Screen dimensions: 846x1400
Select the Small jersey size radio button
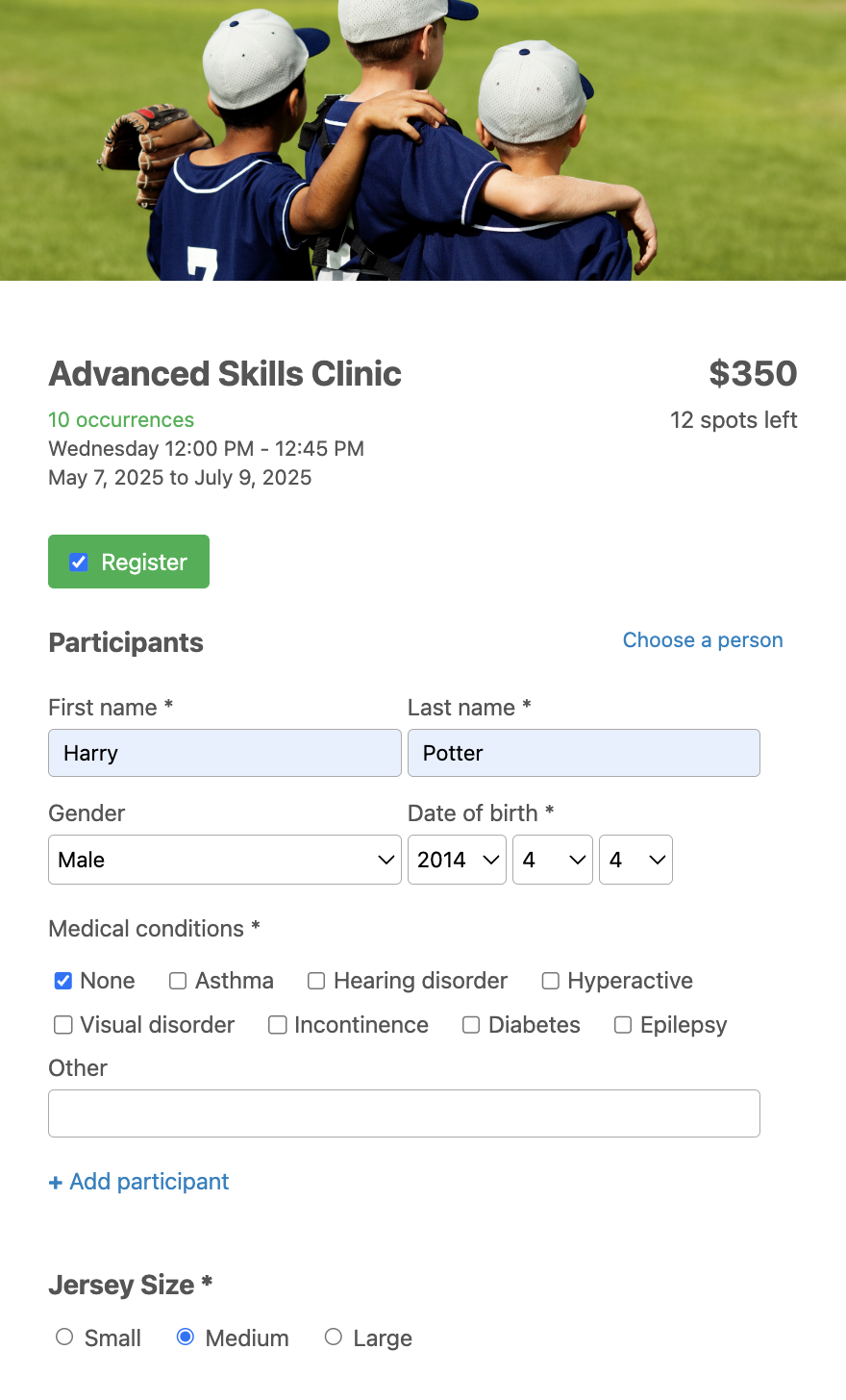64,1337
